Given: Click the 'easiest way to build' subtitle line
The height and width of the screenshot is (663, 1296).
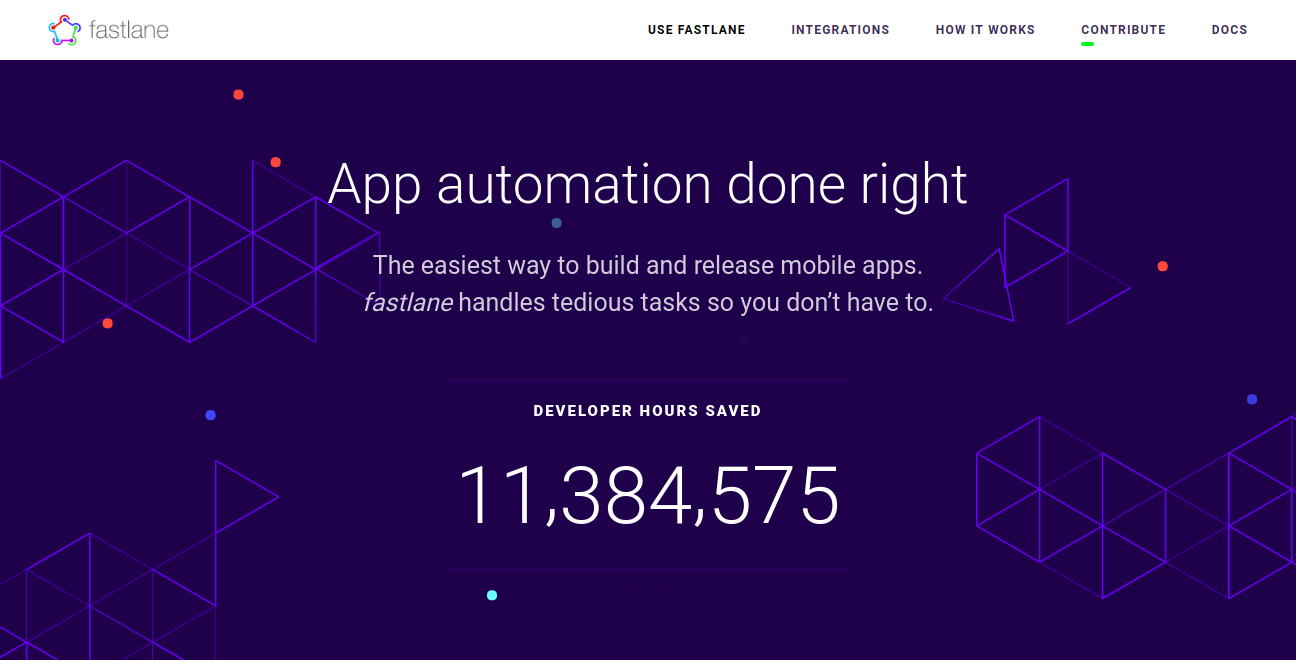Looking at the screenshot, I should pos(648,266).
